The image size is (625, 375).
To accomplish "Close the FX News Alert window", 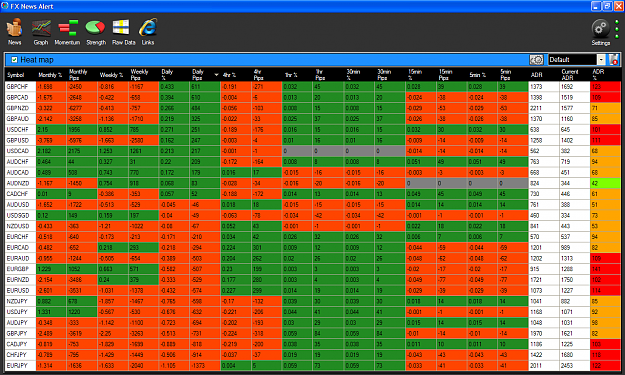I will click(x=619, y=6).
